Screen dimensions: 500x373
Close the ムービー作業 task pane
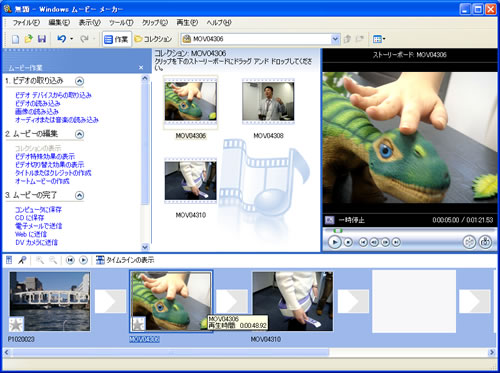(141, 68)
